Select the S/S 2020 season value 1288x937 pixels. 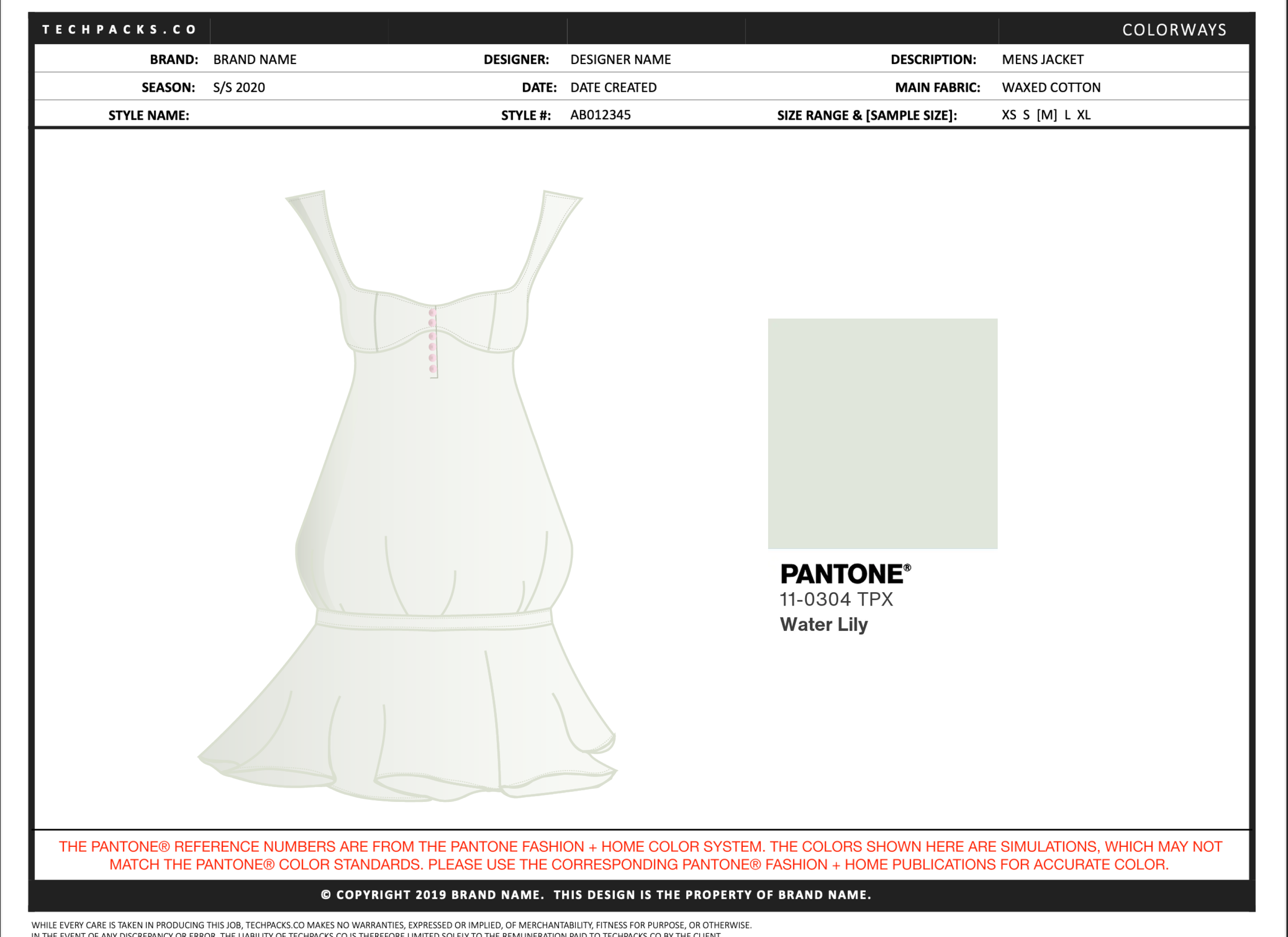pyautogui.click(x=239, y=88)
